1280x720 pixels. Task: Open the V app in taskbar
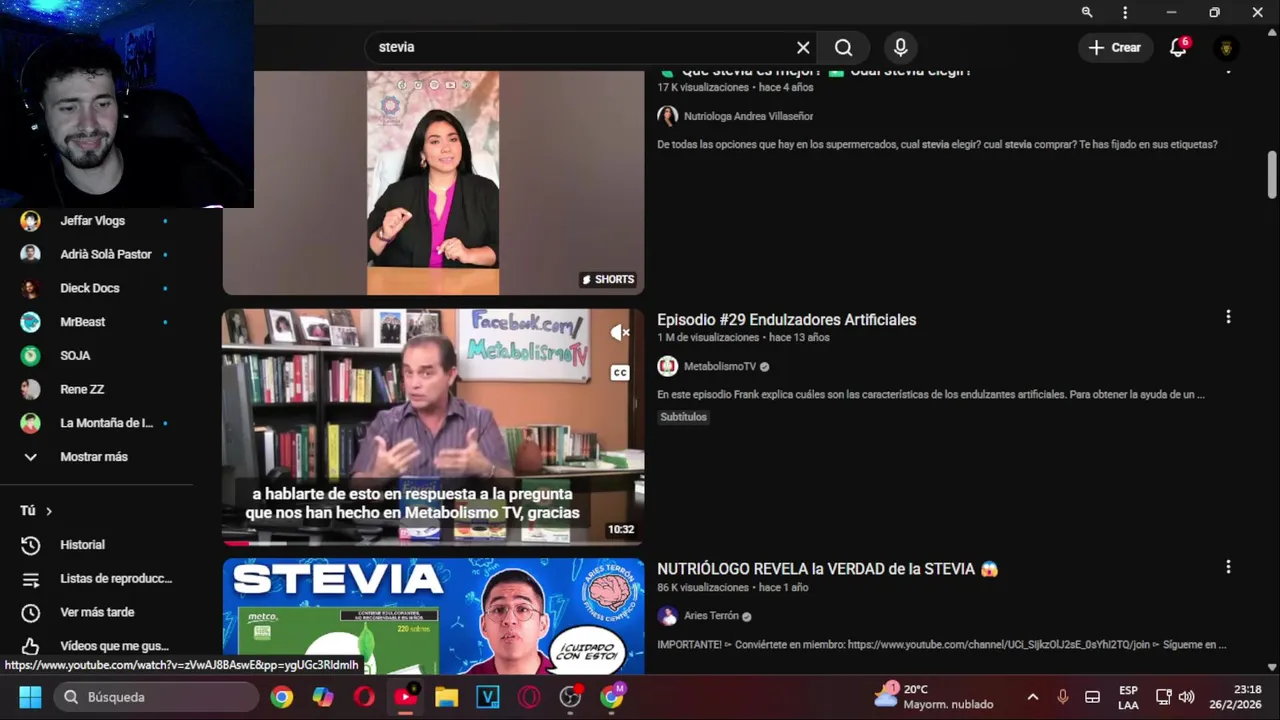point(488,697)
